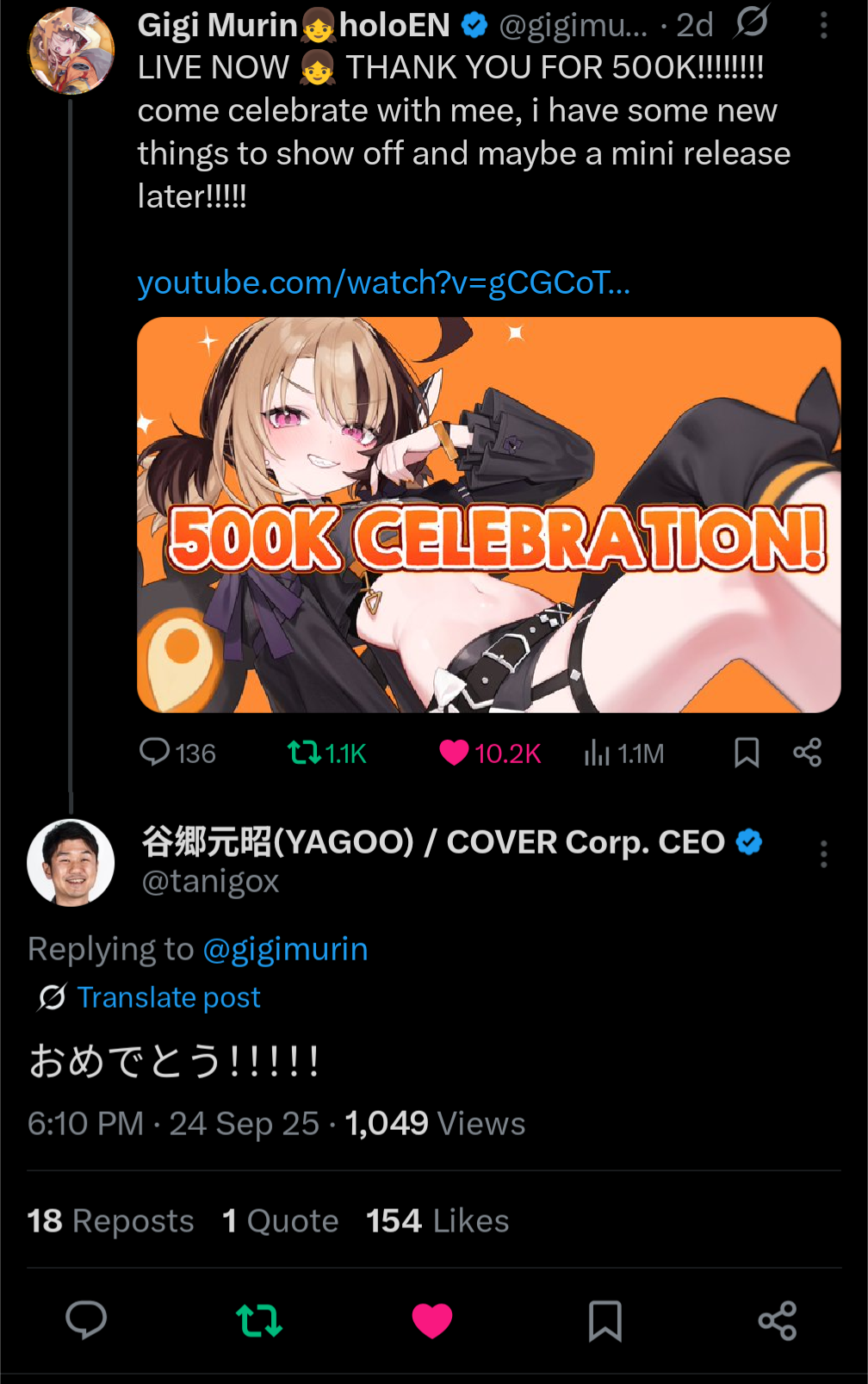868x1384 pixels.
Task: Open Gigi Murin post's three-dot menu
Action: click(823, 25)
